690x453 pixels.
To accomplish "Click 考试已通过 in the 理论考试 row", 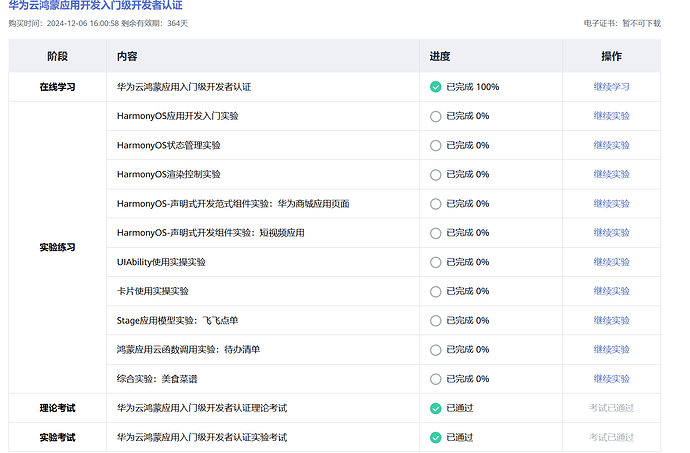I will (x=611, y=408).
